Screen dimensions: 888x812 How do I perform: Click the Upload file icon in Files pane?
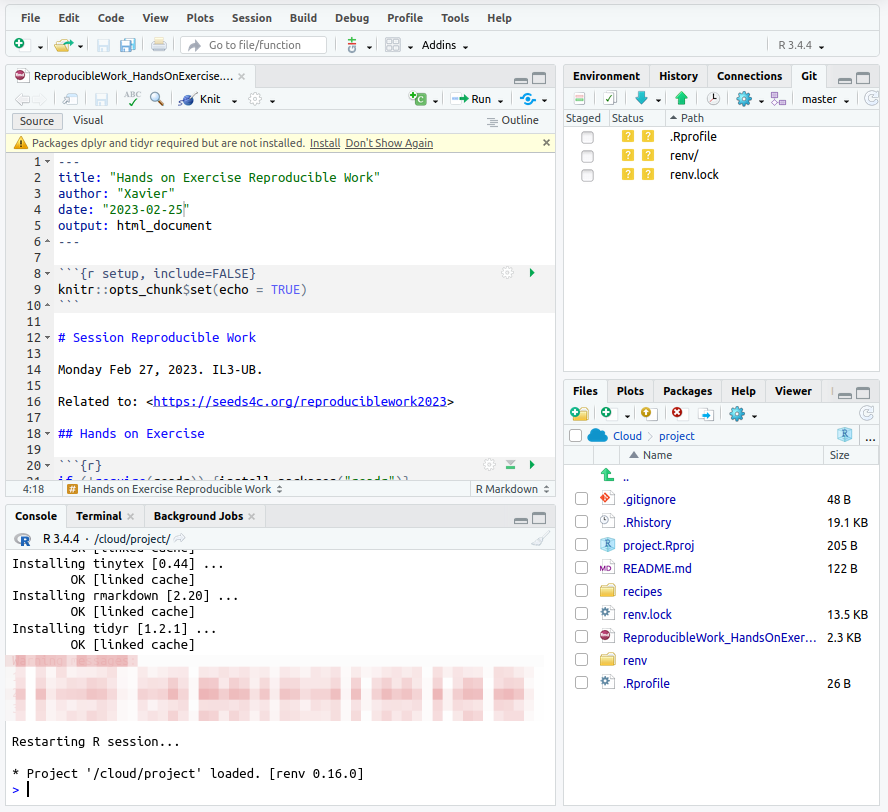[648, 414]
